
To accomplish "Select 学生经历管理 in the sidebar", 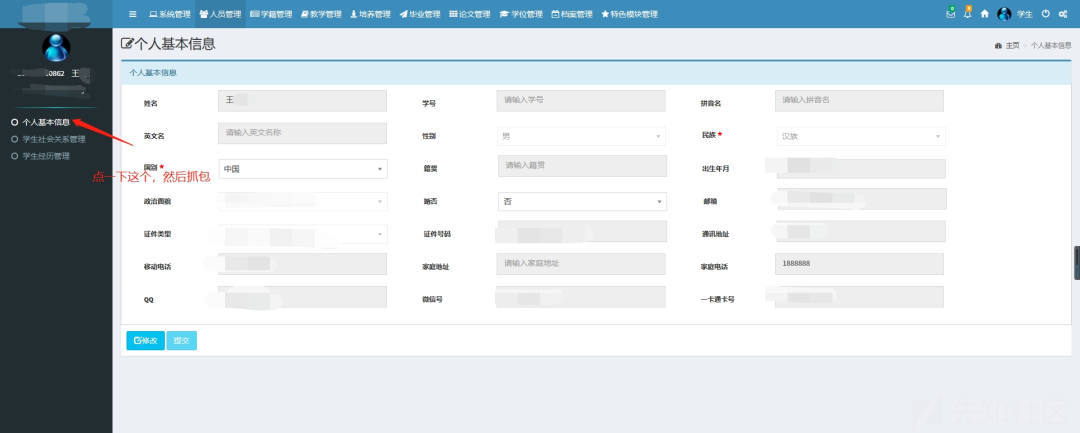I will 46,156.
